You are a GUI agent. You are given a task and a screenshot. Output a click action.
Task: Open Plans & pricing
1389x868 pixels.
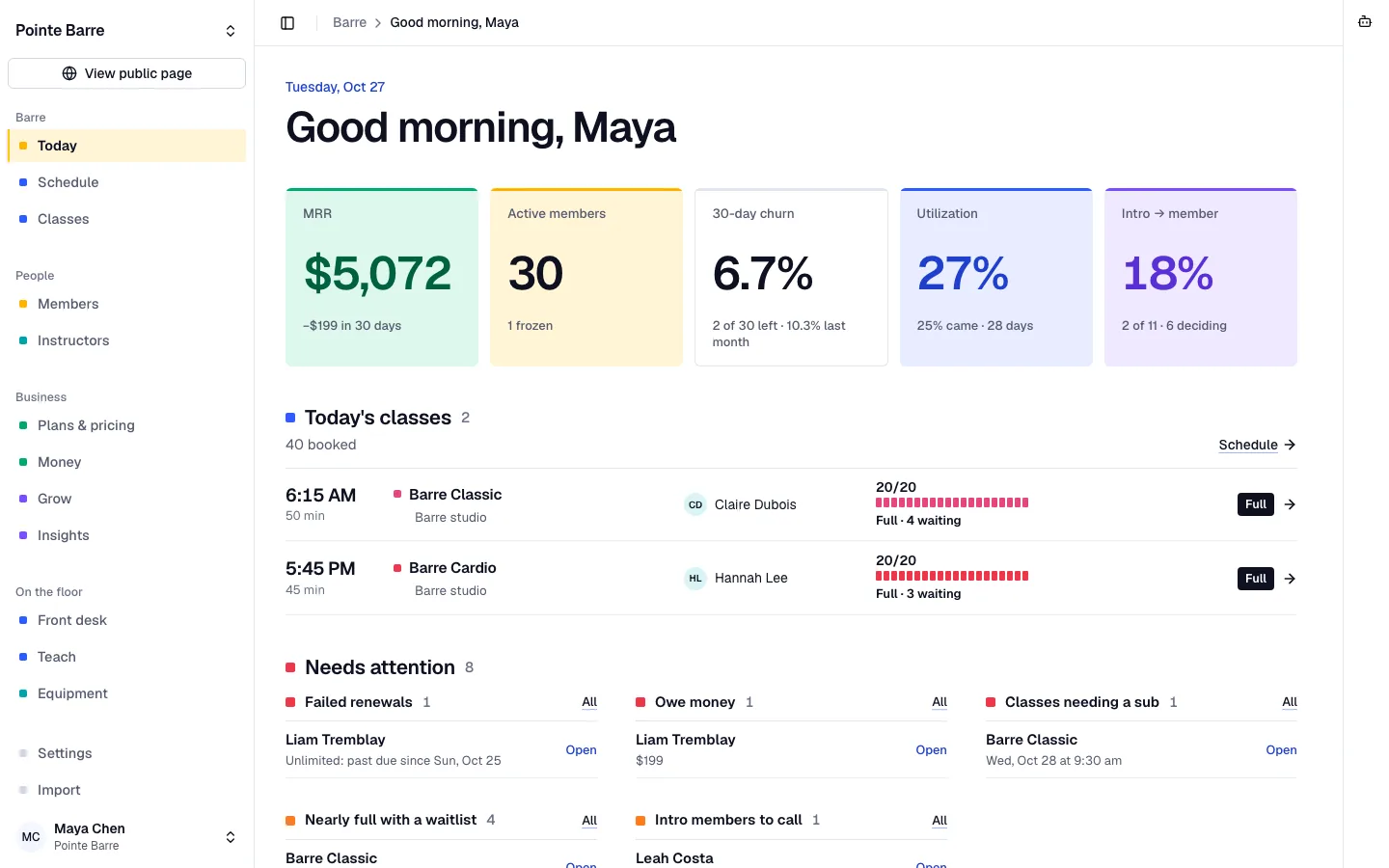pyautogui.click(x=126, y=425)
